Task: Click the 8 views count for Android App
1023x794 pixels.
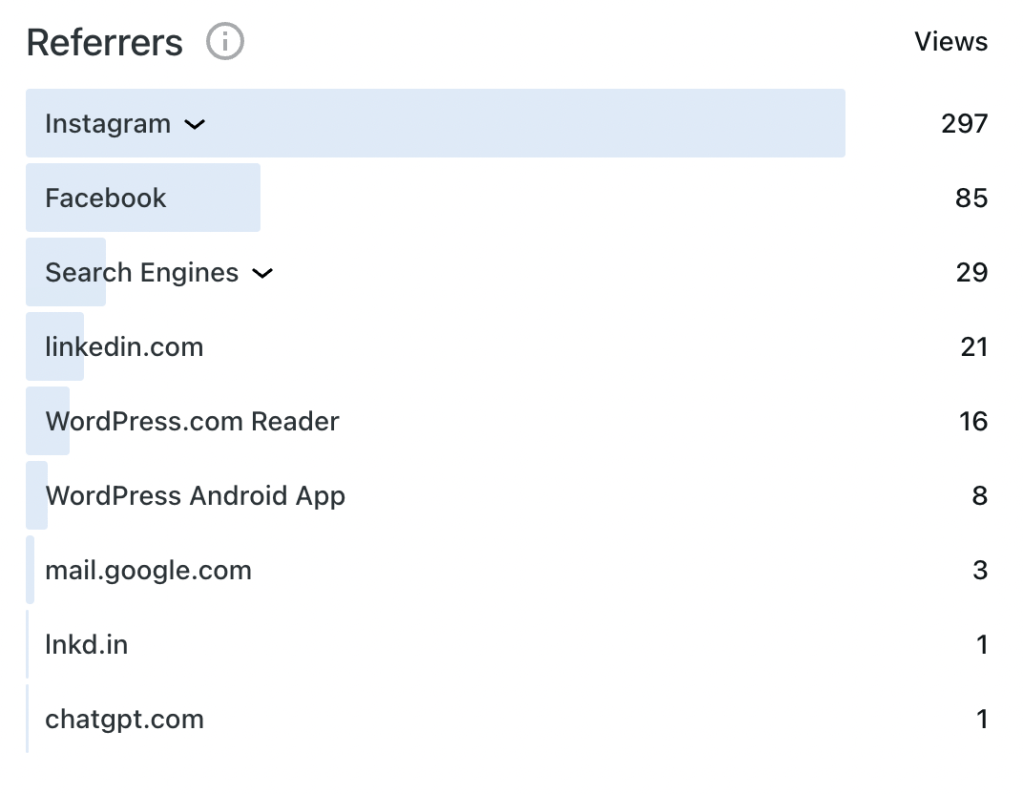Action: 980,496
